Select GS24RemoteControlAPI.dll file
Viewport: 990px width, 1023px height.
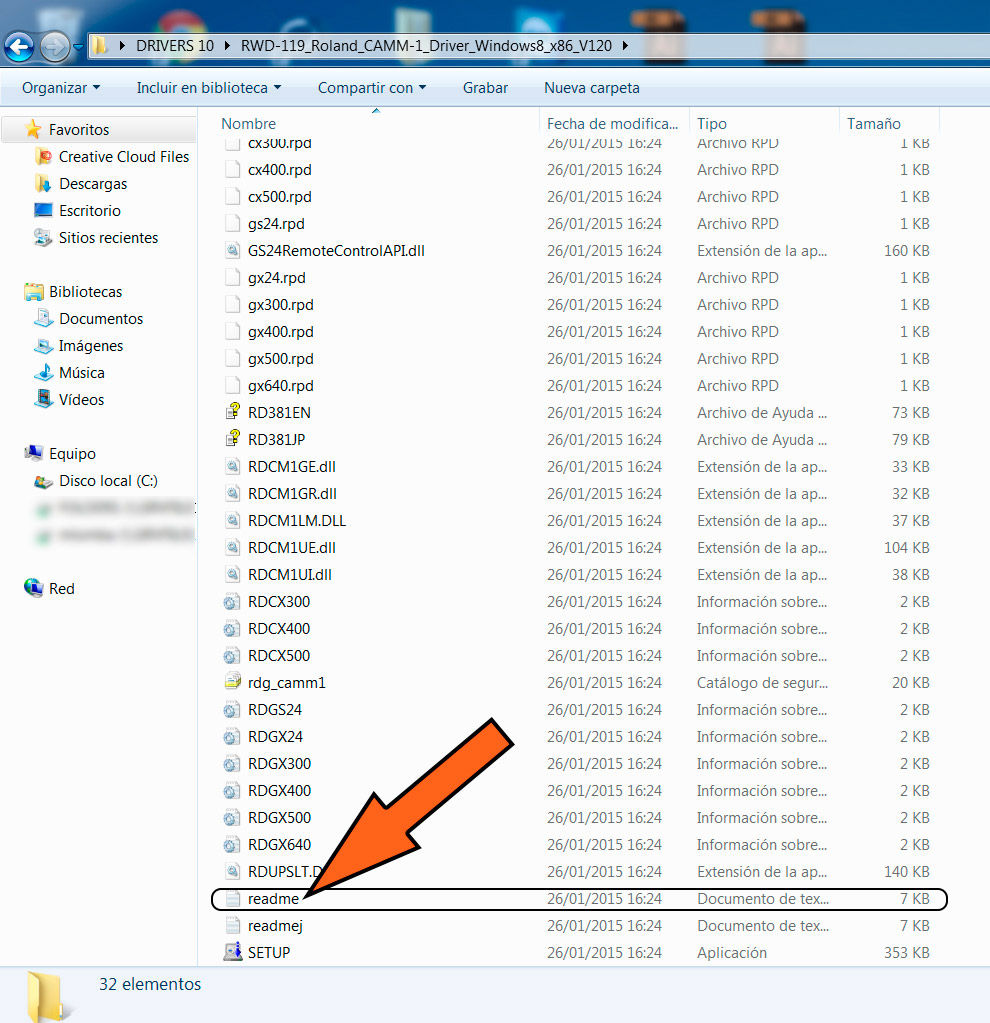pos(335,251)
